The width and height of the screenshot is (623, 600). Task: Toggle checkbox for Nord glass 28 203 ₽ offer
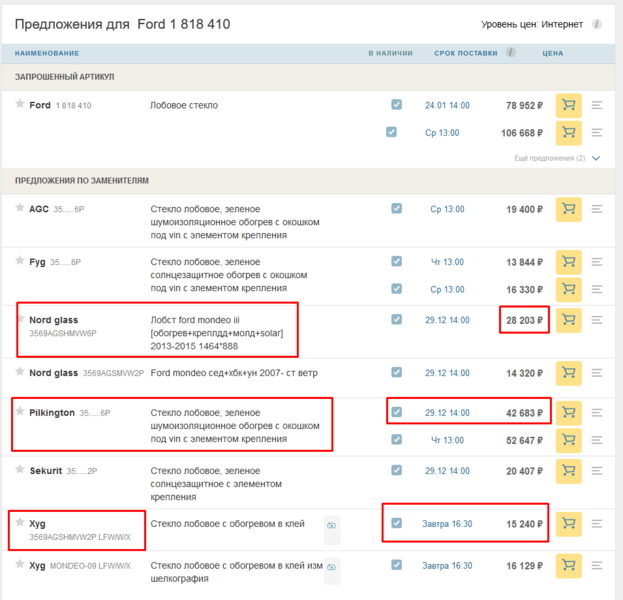point(397,319)
